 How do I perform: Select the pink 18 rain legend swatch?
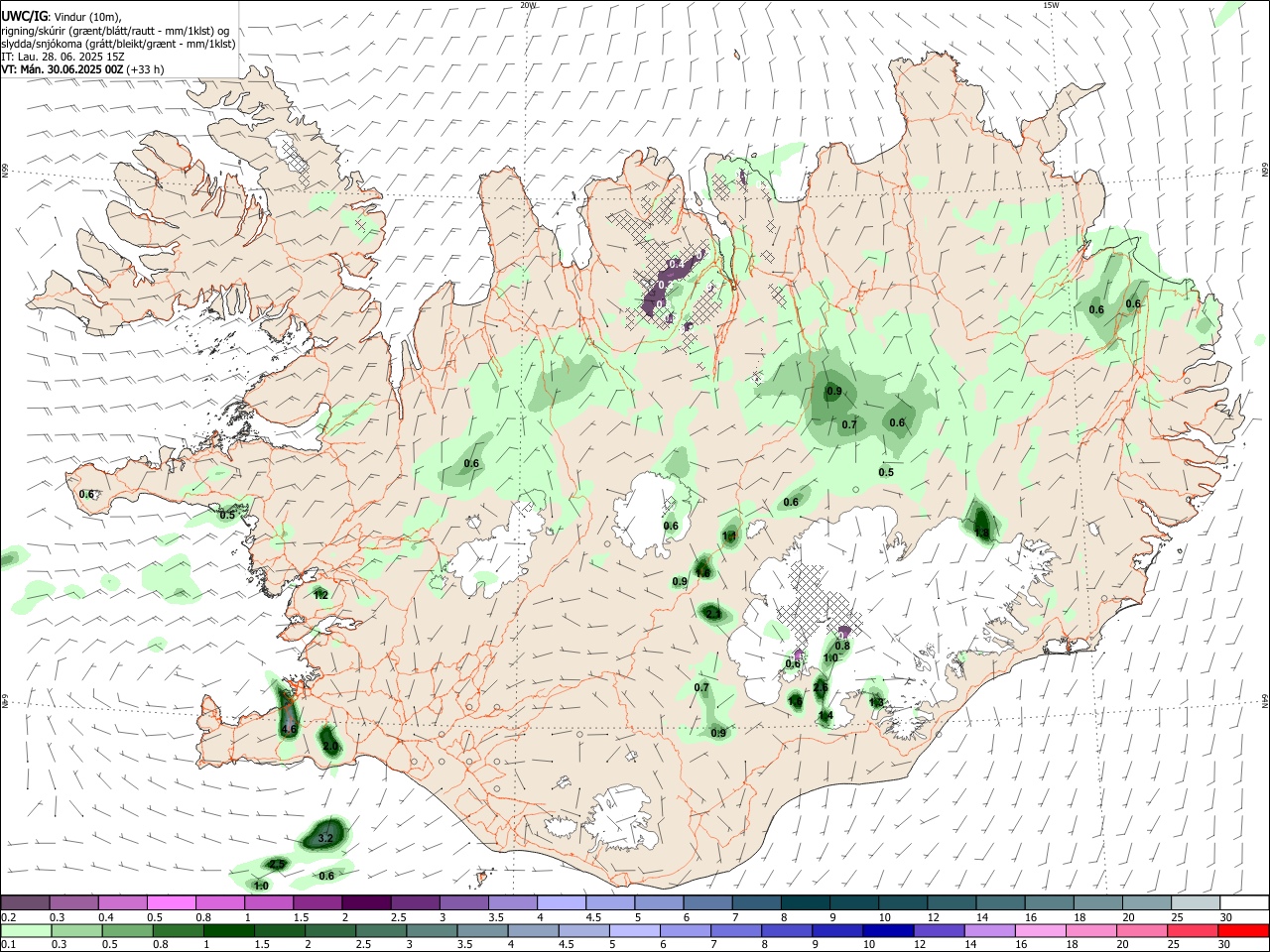point(1092,930)
